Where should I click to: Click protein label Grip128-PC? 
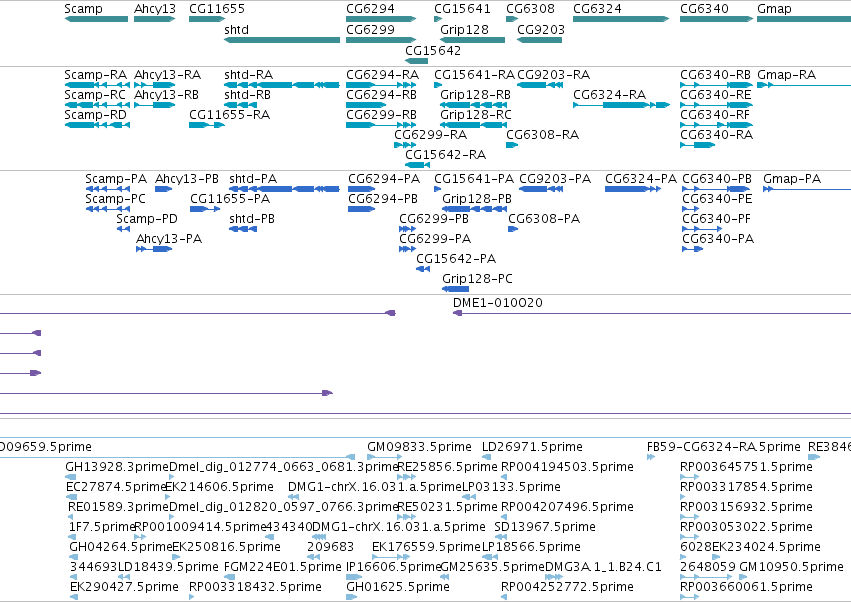click(477, 279)
